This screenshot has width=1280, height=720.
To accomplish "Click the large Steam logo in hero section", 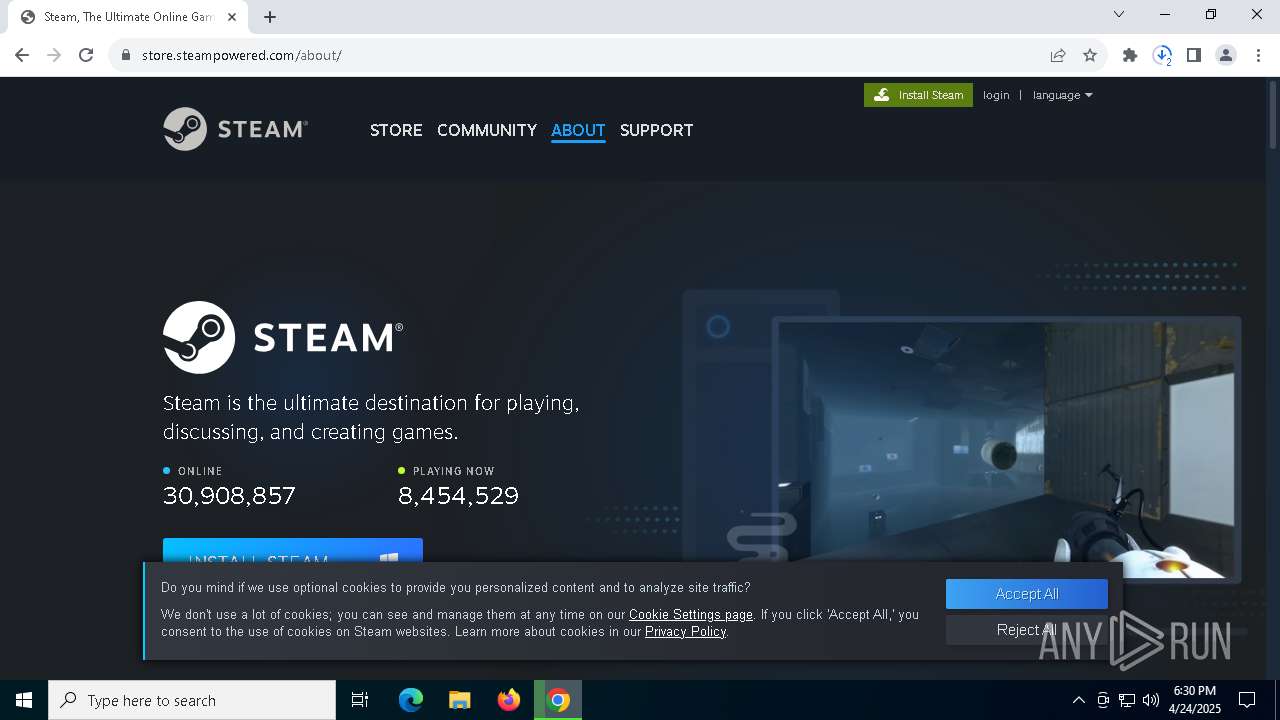I will pos(283,338).
